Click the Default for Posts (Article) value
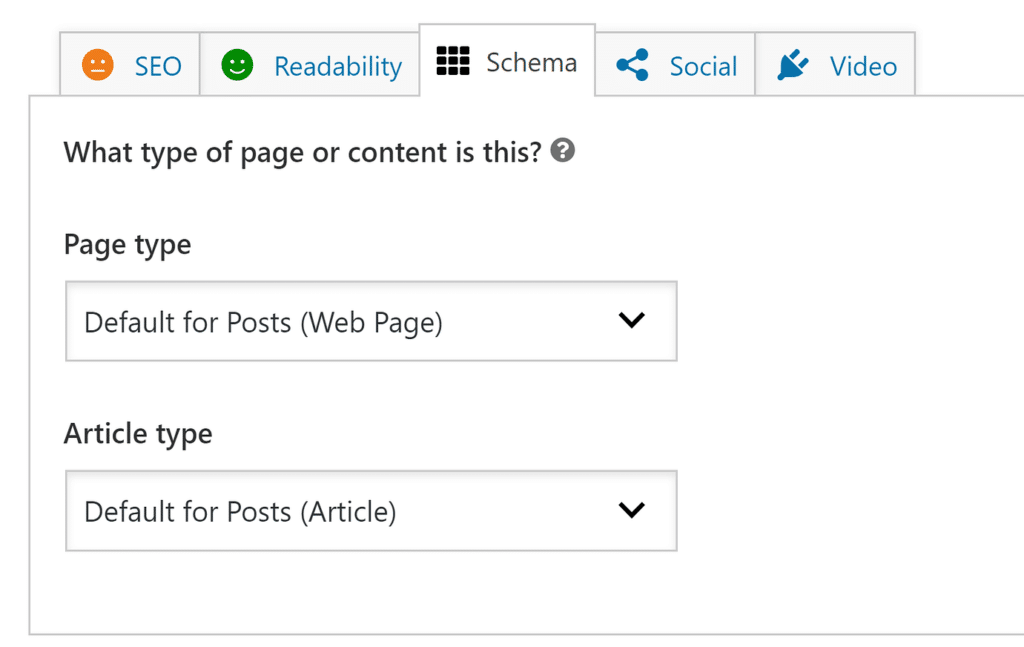Viewport: 1024px width, 647px height. (x=238, y=511)
